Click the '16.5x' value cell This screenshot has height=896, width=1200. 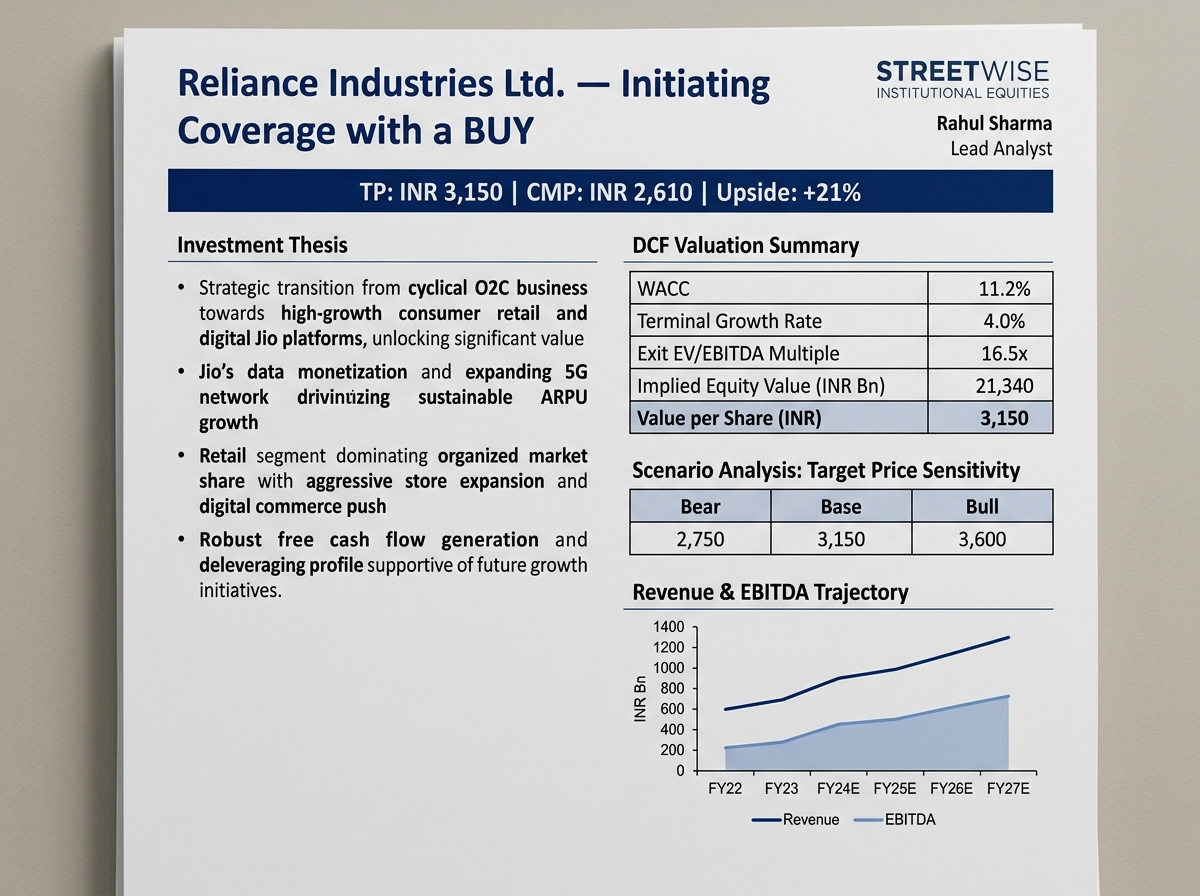tap(991, 353)
